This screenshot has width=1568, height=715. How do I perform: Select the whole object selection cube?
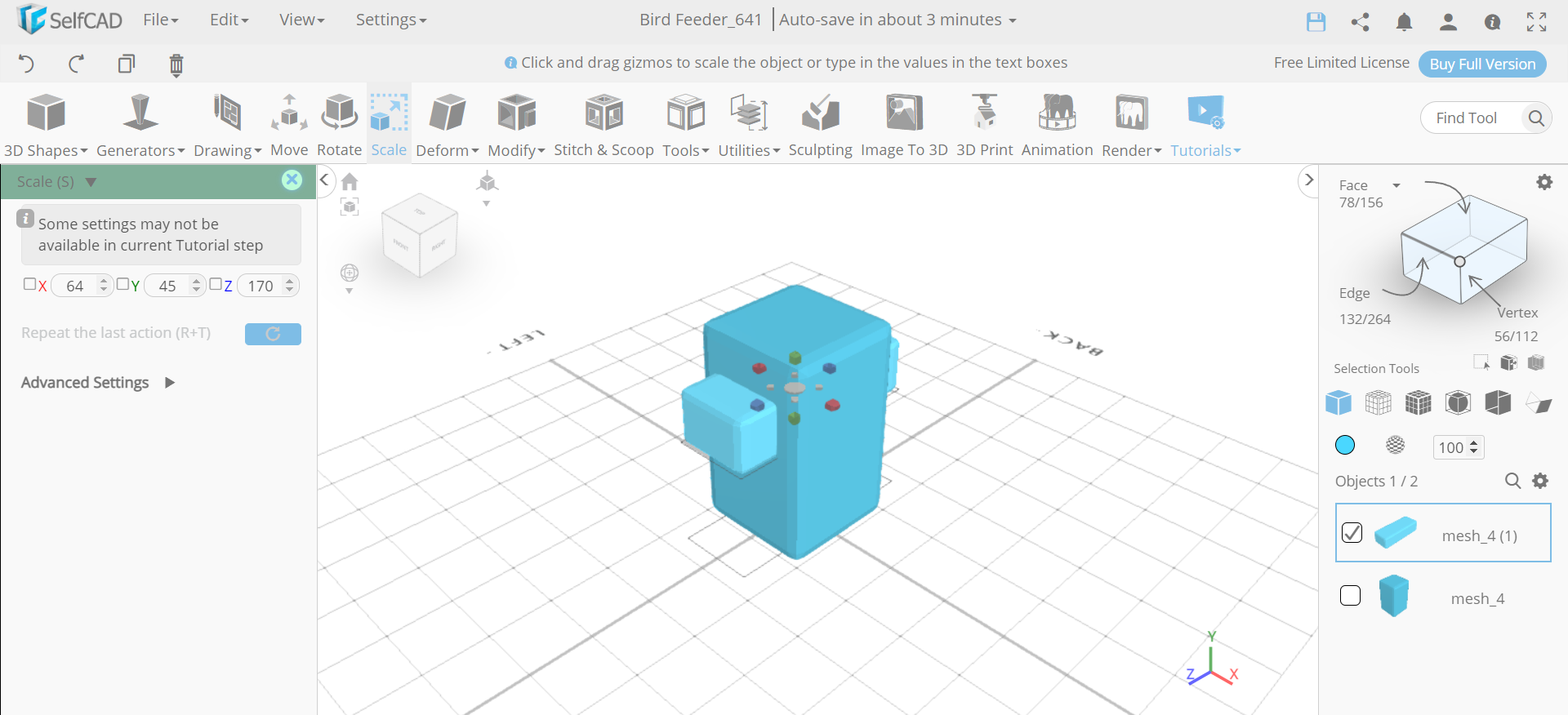pyautogui.click(x=1338, y=402)
